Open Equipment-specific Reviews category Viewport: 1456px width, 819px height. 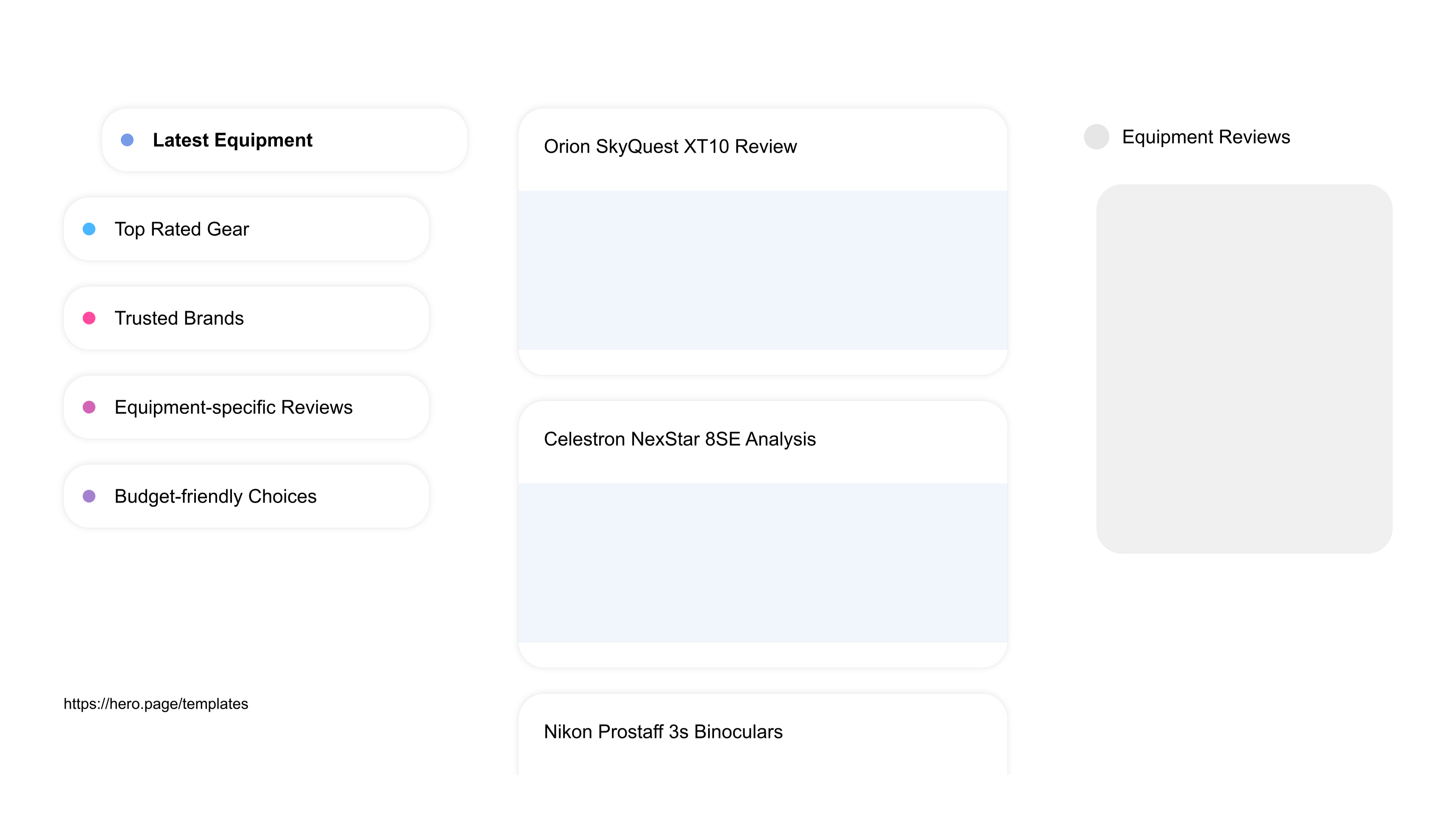point(246,407)
